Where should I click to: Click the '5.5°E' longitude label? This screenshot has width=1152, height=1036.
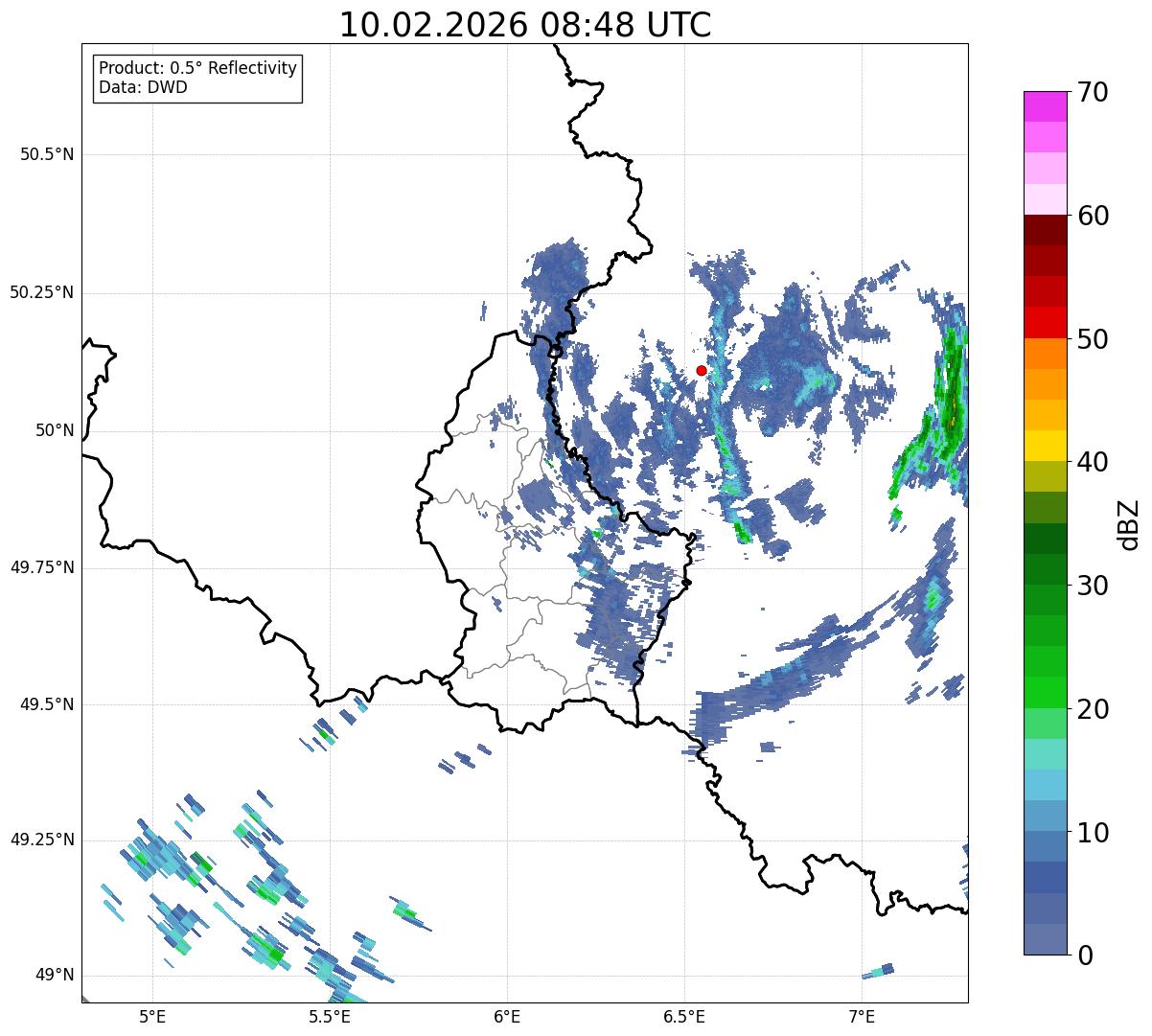(330, 1016)
